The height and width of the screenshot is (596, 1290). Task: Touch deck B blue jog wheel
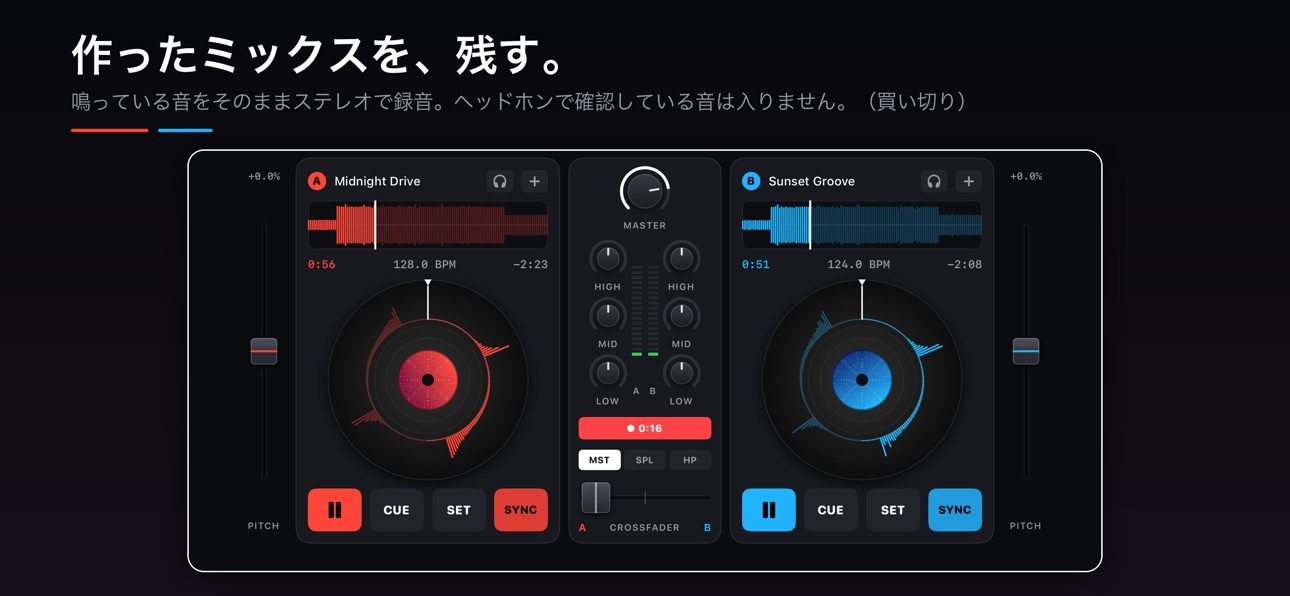[862, 380]
